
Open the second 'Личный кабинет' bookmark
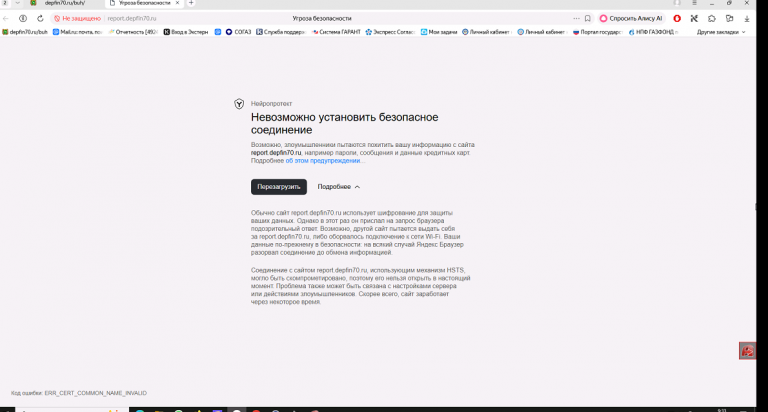pyautogui.click(x=542, y=32)
